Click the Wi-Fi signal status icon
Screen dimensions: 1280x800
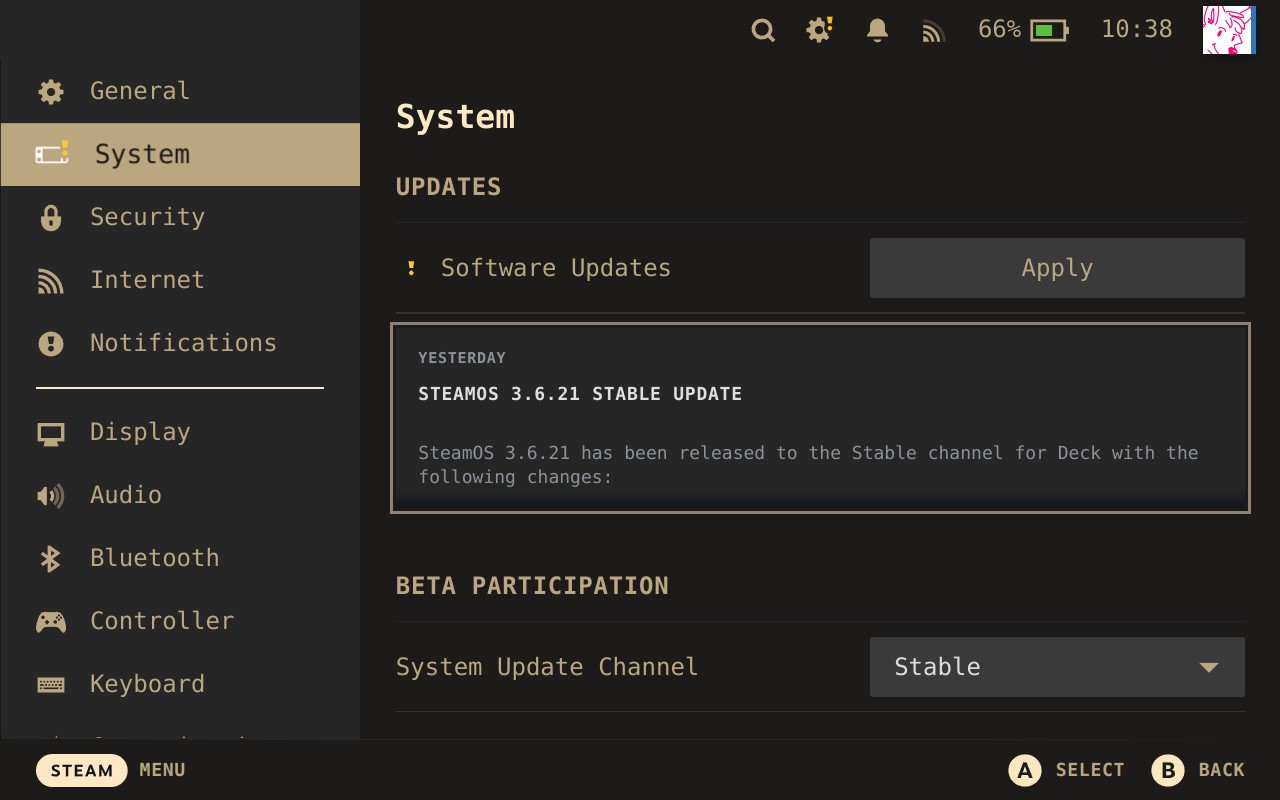(933, 32)
